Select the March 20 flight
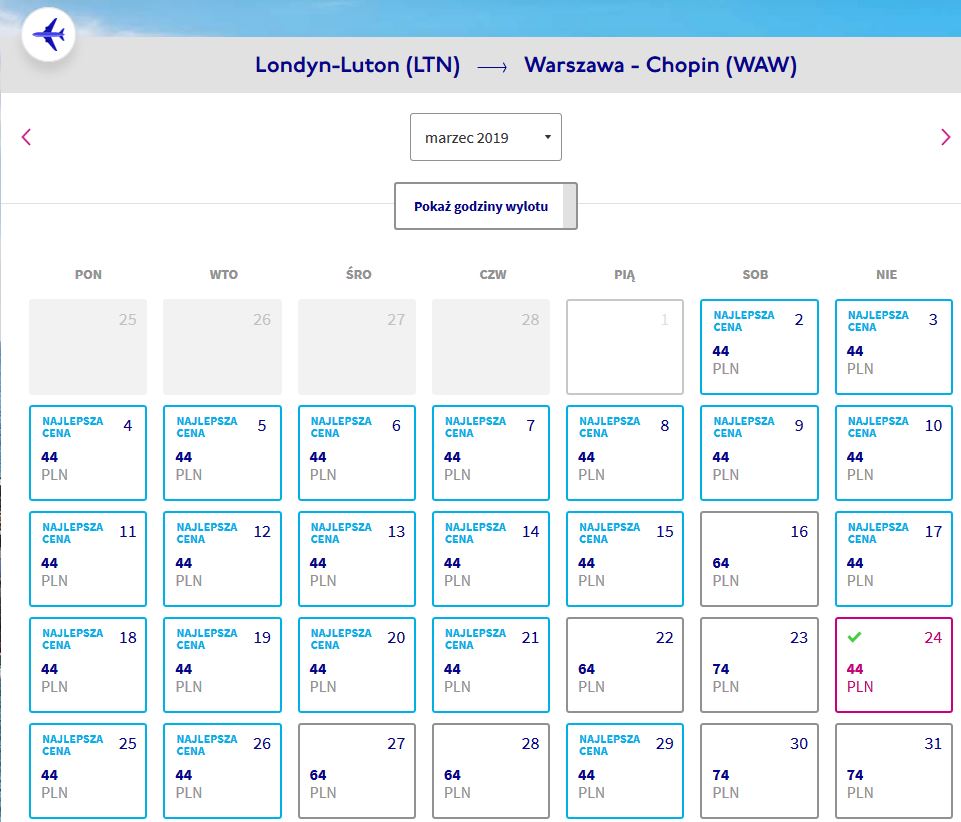Image resolution: width=961 pixels, height=822 pixels. (357, 665)
